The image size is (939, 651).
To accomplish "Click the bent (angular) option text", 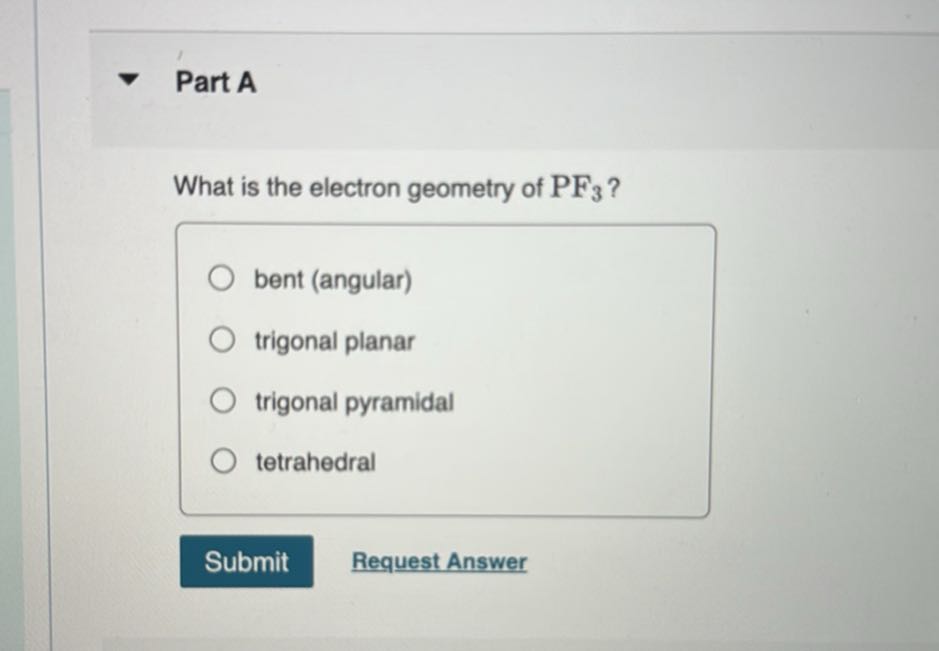I will (332, 279).
